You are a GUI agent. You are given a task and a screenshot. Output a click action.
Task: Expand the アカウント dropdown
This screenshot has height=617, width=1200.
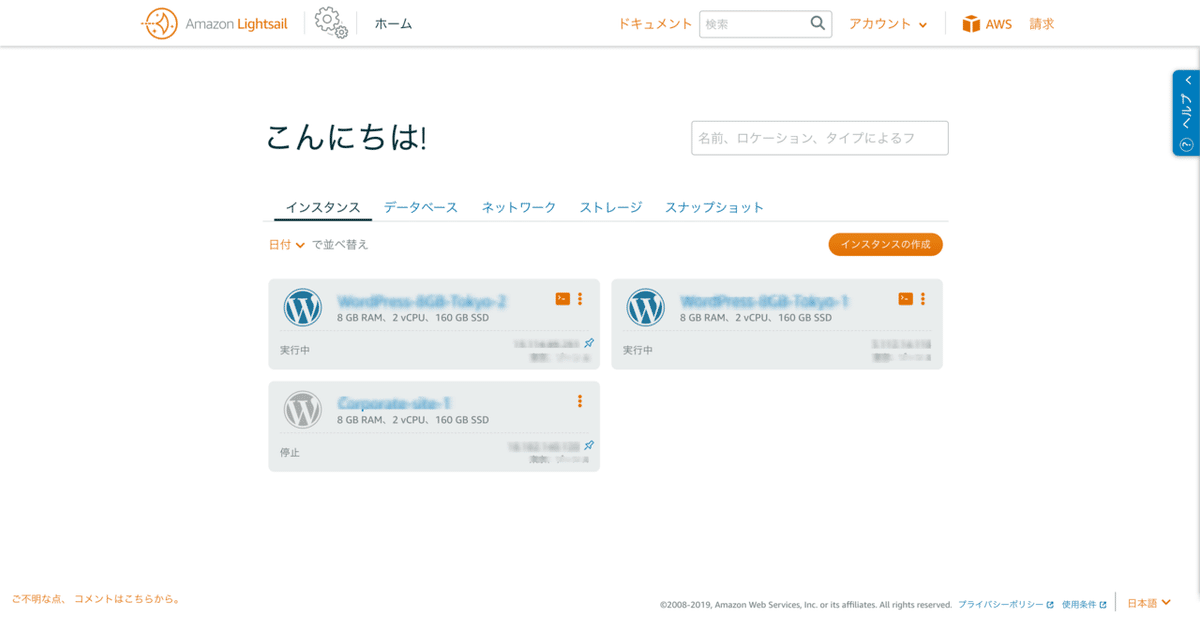pos(888,24)
